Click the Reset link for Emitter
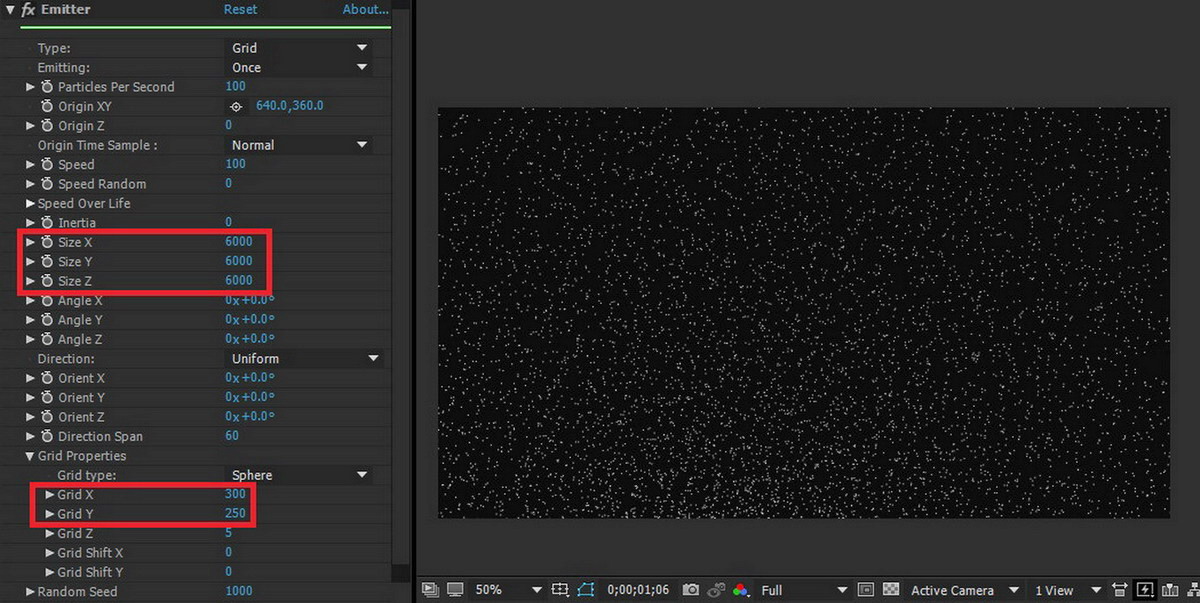1200x603 pixels. (240, 9)
